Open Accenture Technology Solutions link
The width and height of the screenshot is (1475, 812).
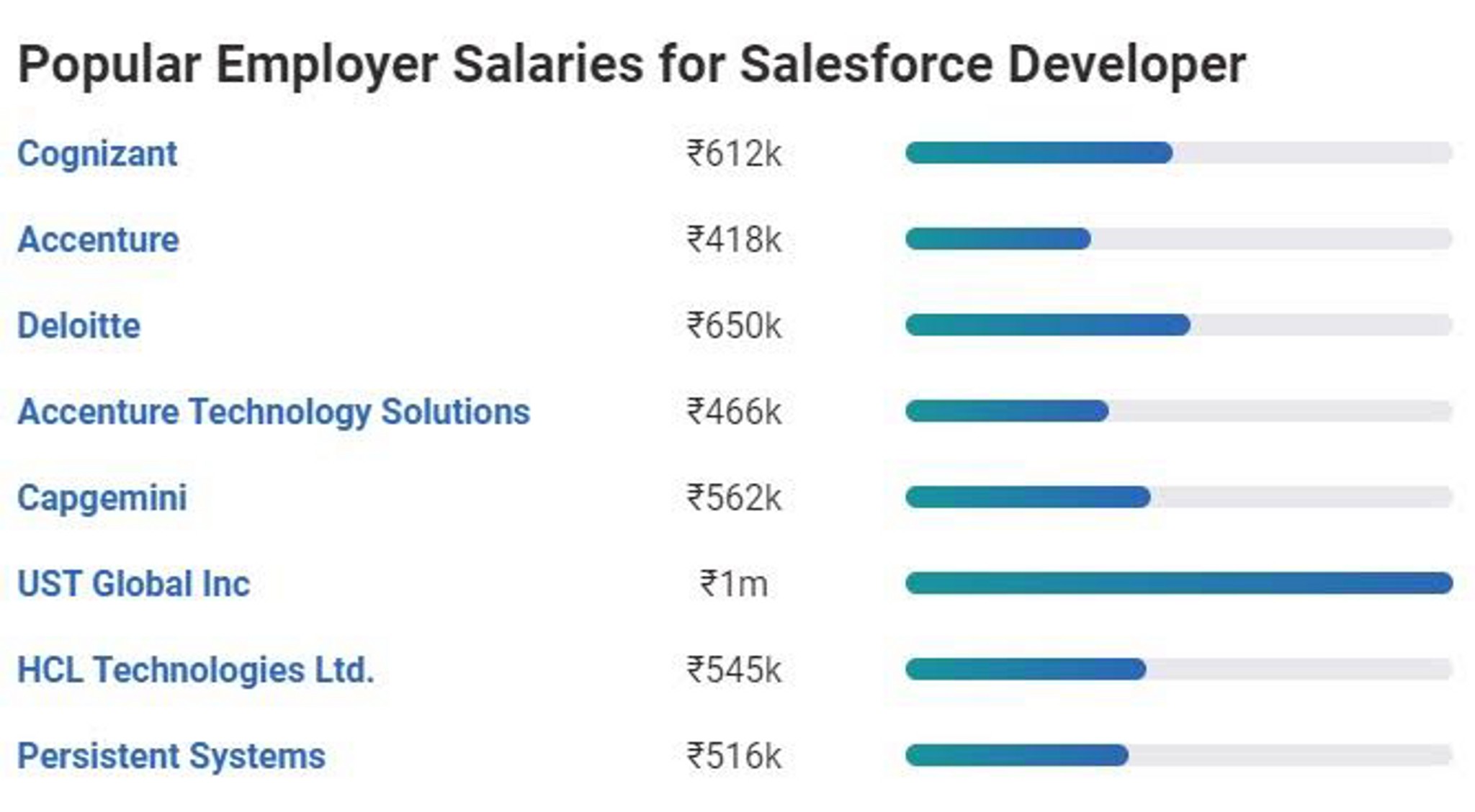[274, 412]
